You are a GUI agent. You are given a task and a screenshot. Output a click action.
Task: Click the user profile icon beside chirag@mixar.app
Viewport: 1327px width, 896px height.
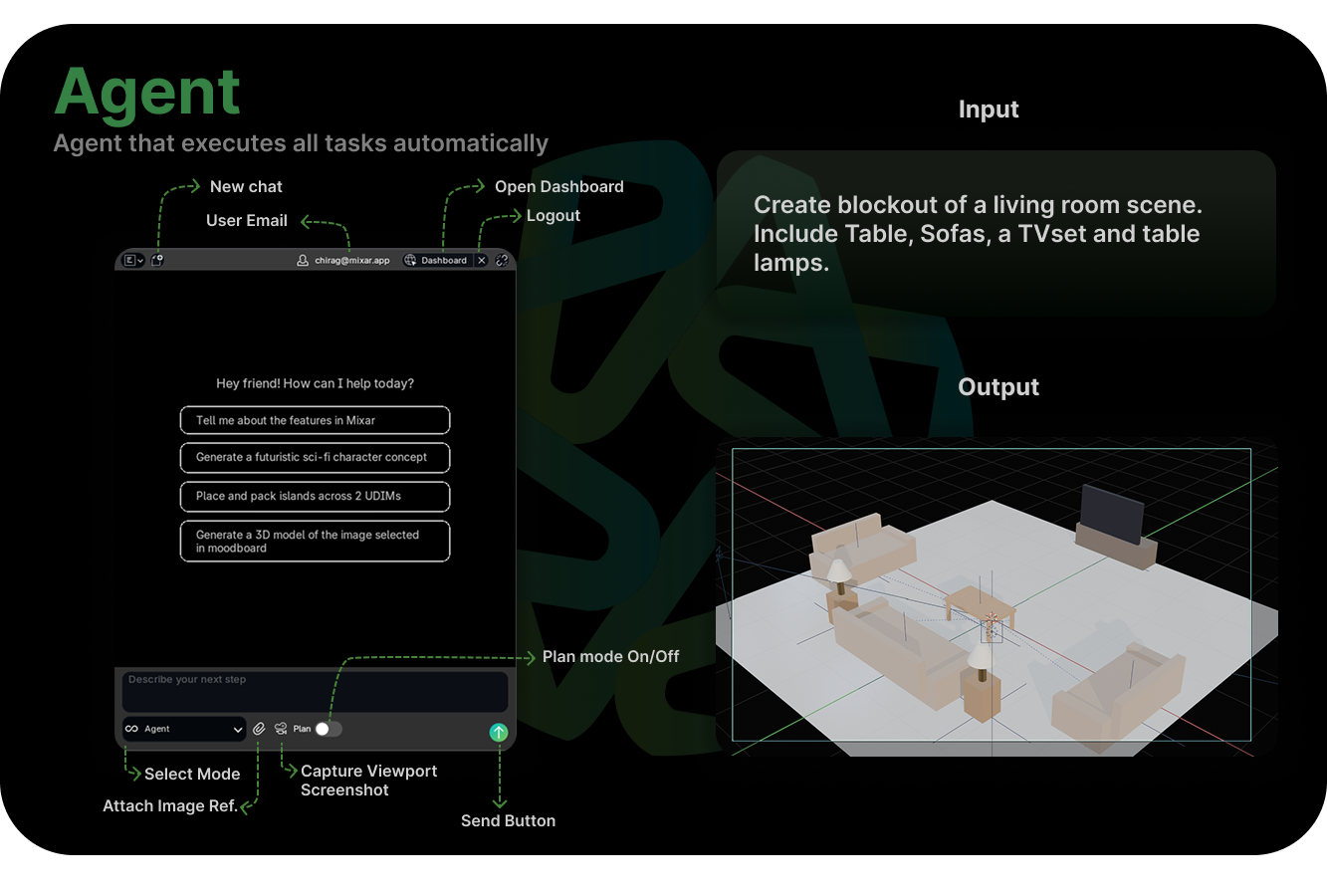tap(303, 260)
